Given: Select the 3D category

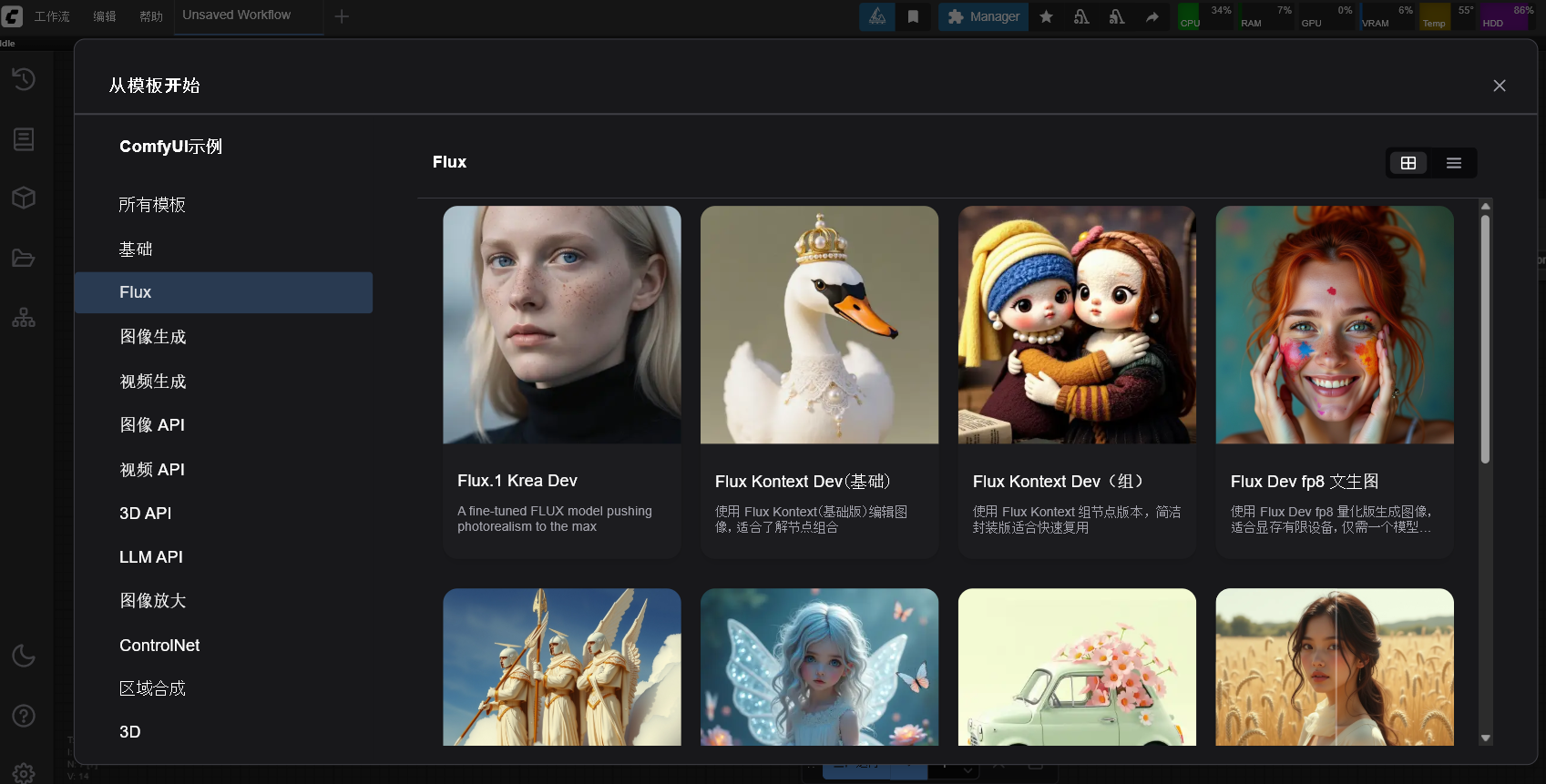Looking at the screenshot, I should (x=223, y=732).
